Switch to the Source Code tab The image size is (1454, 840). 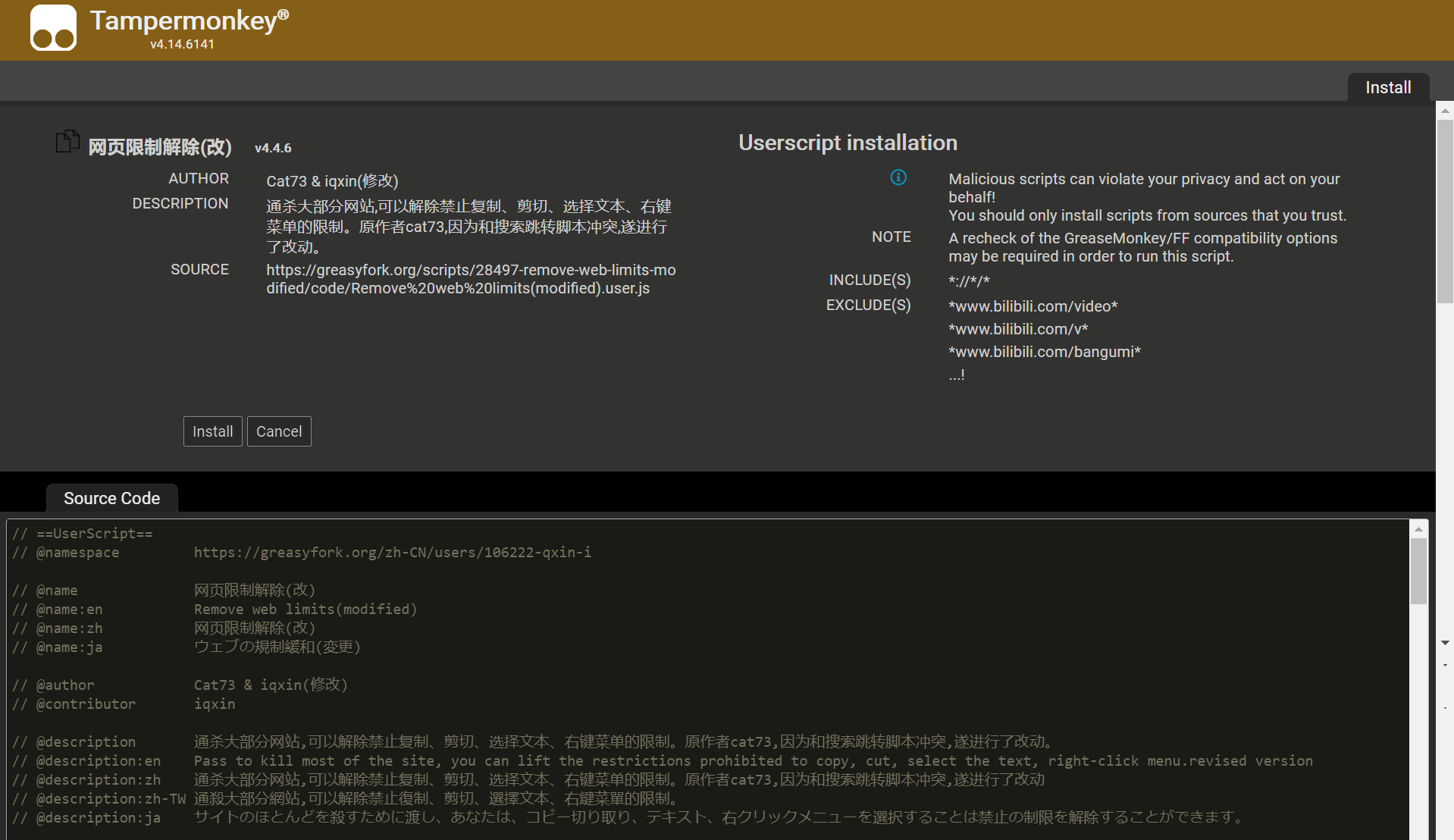[x=111, y=498]
